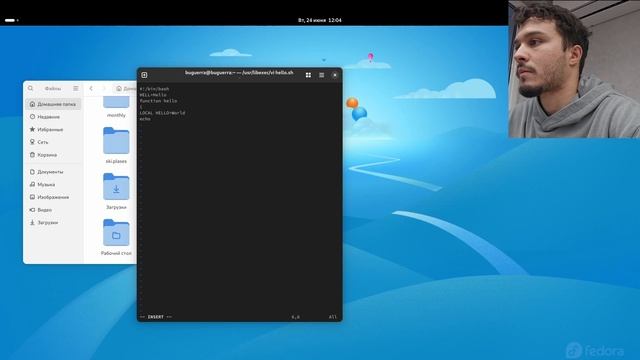Click the 'function hello' line in vi
The image size is (640, 360).
(x=158, y=101)
